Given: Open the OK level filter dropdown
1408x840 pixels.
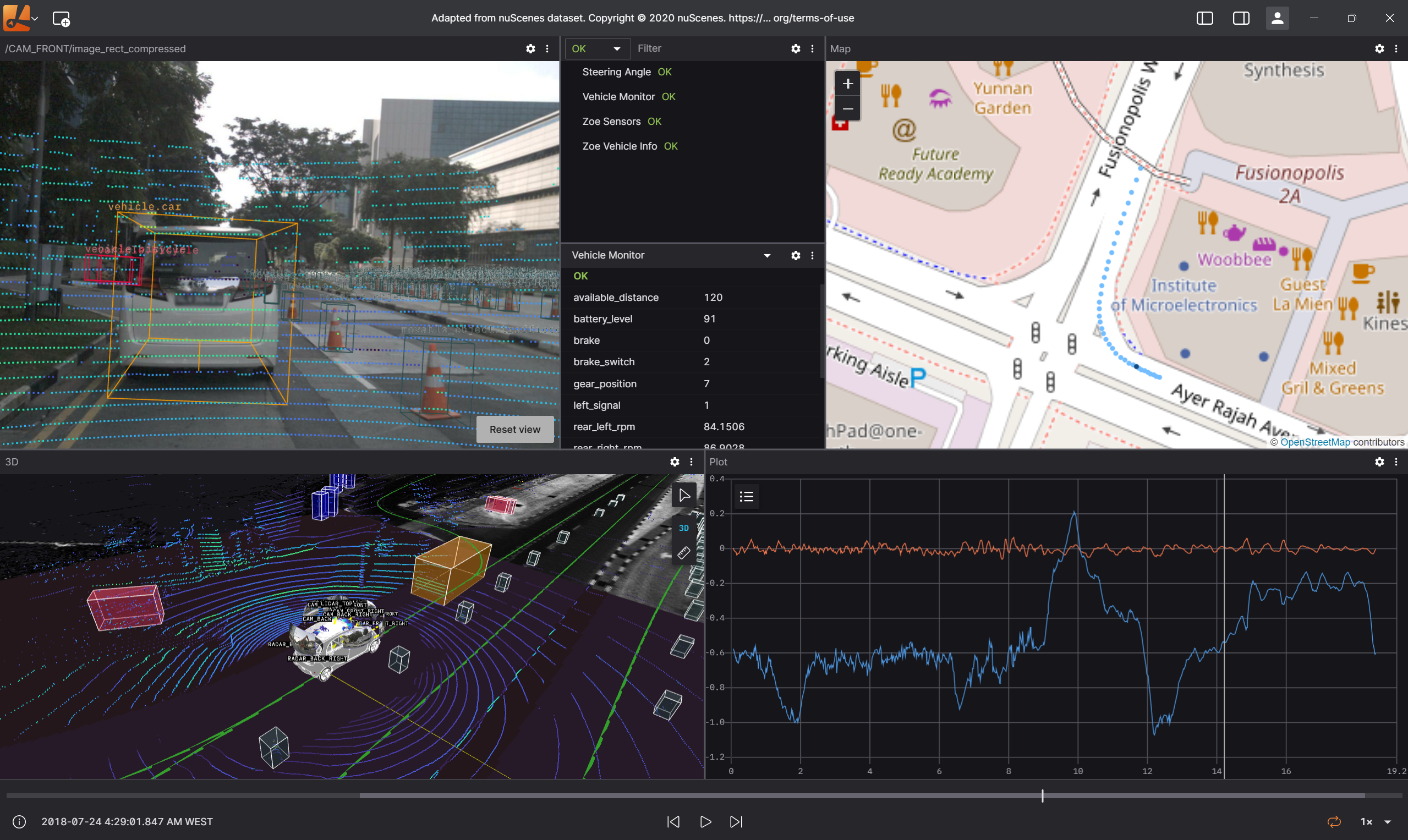Looking at the screenshot, I should coord(597,48).
